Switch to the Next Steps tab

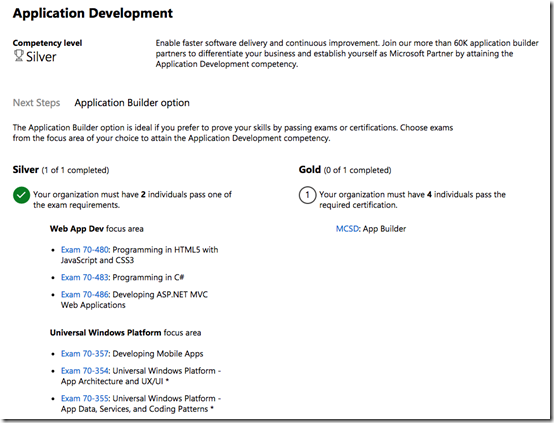pos(36,103)
